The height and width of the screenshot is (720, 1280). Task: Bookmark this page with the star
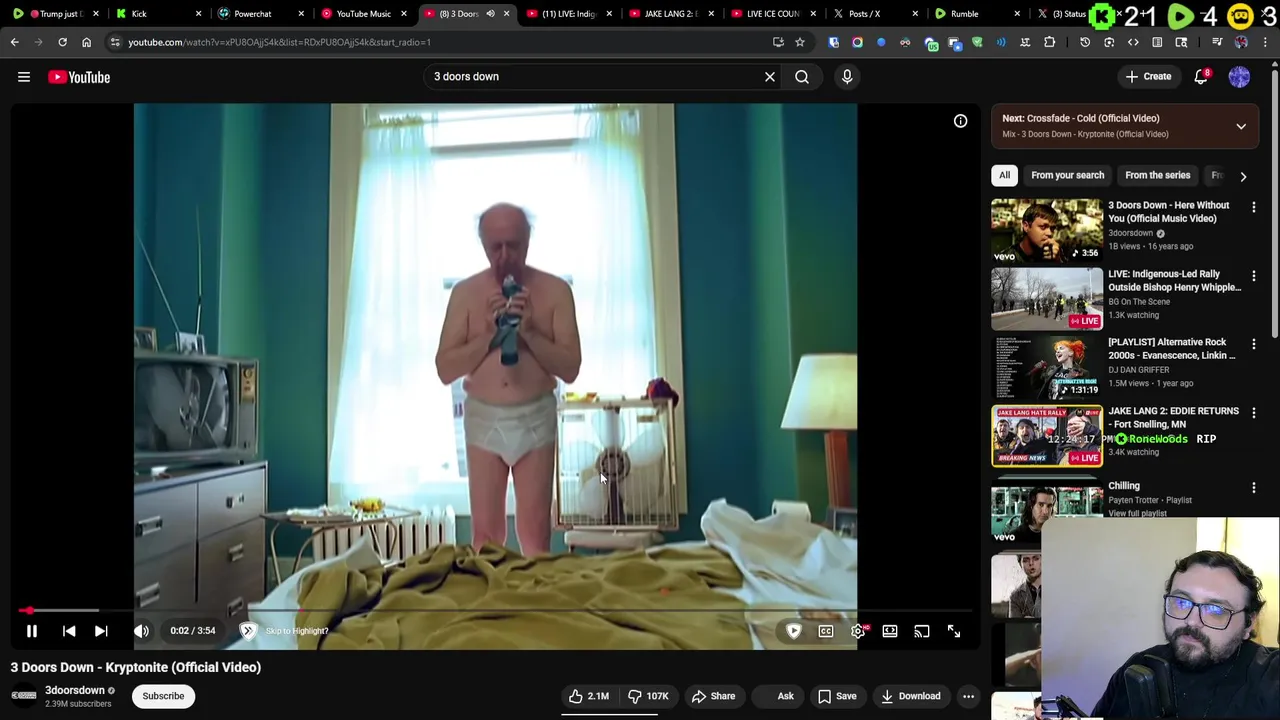coord(800,42)
